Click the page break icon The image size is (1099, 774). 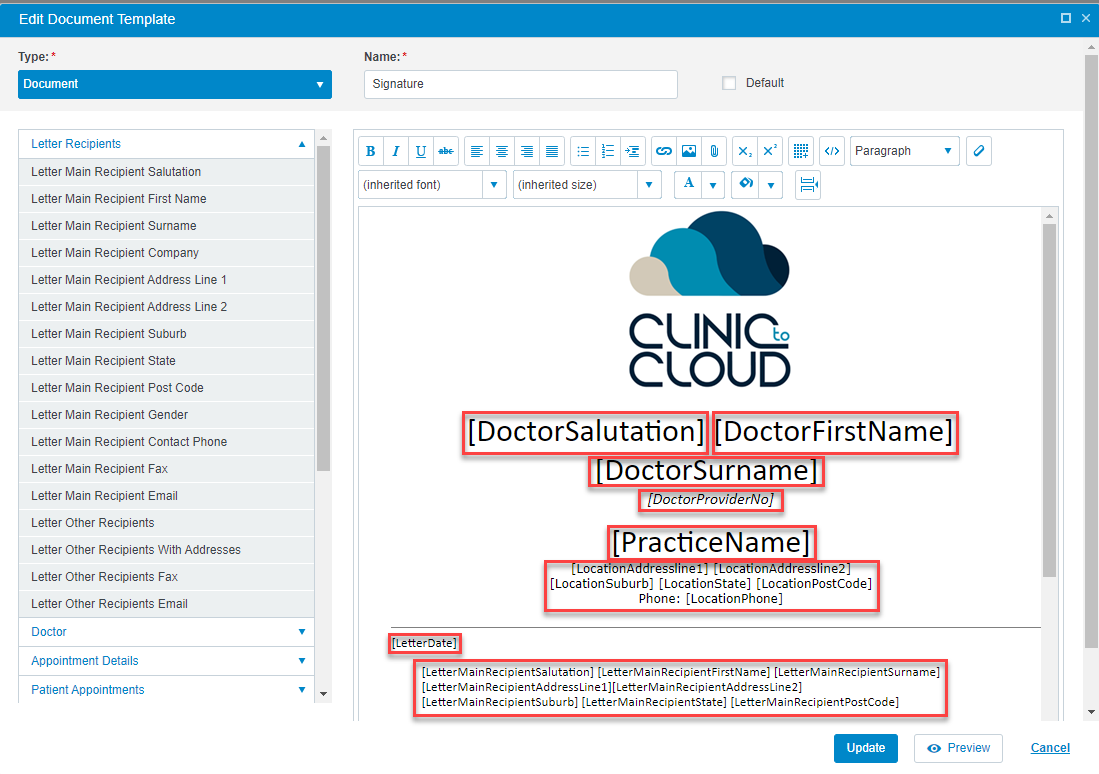[x=808, y=184]
